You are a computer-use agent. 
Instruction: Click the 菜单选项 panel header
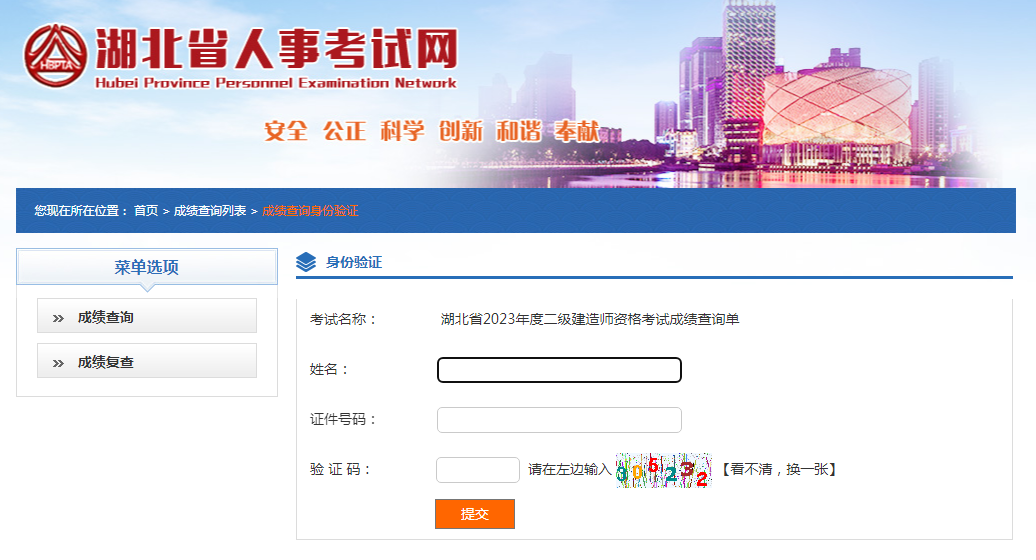pos(147,267)
